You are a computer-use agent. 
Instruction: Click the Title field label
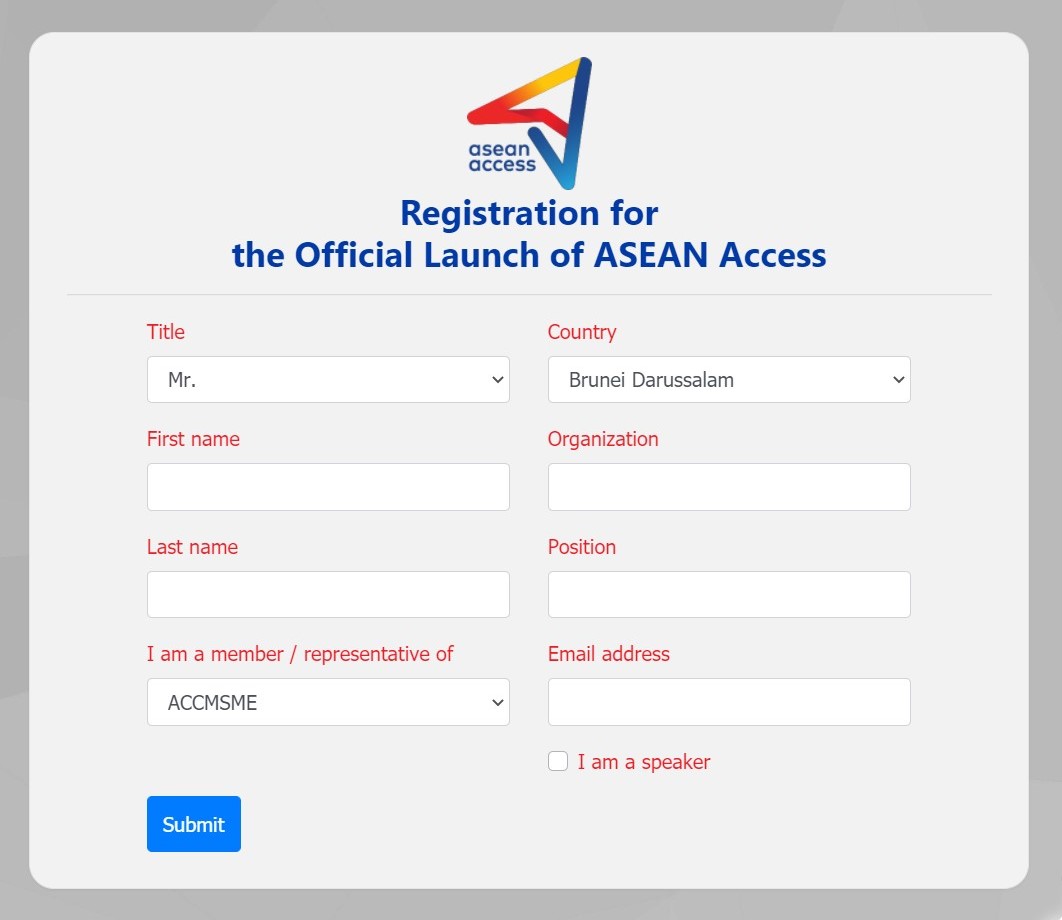click(x=166, y=332)
